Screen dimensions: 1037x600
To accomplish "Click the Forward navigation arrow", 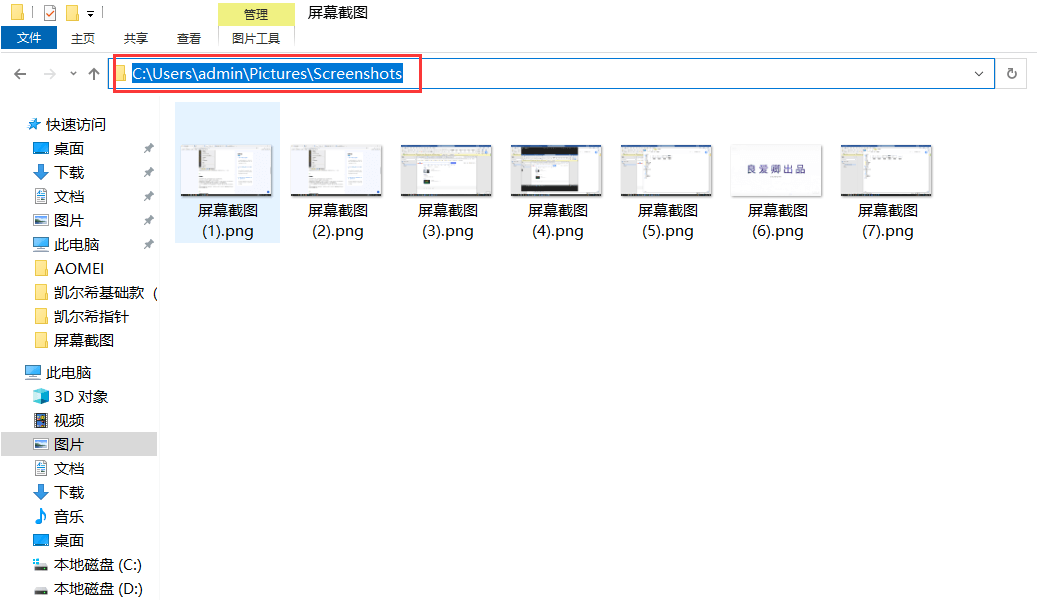I will [48, 73].
